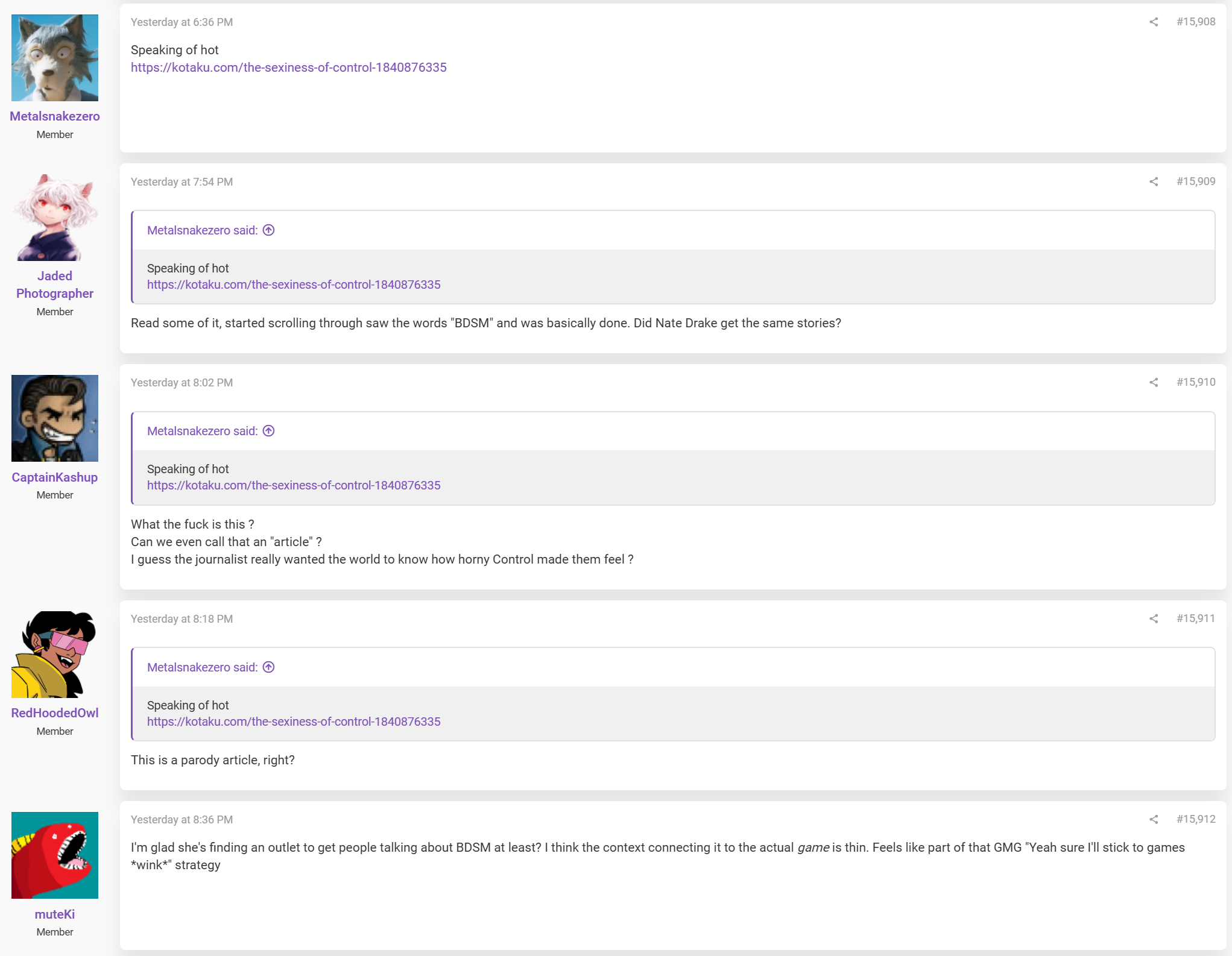Image resolution: width=1232 pixels, height=956 pixels.
Task: Open muteKi's profile name link
Action: coord(55,914)
